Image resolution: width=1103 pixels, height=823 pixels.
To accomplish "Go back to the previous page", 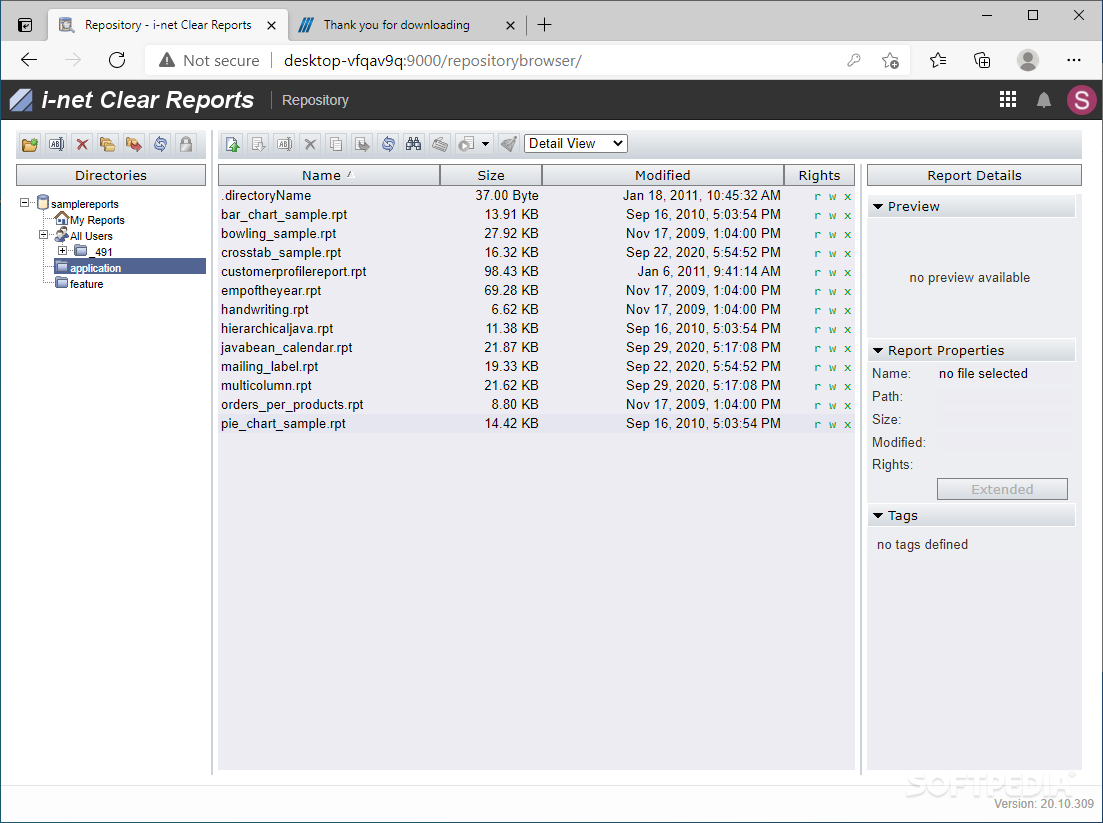I will (29, 60).
